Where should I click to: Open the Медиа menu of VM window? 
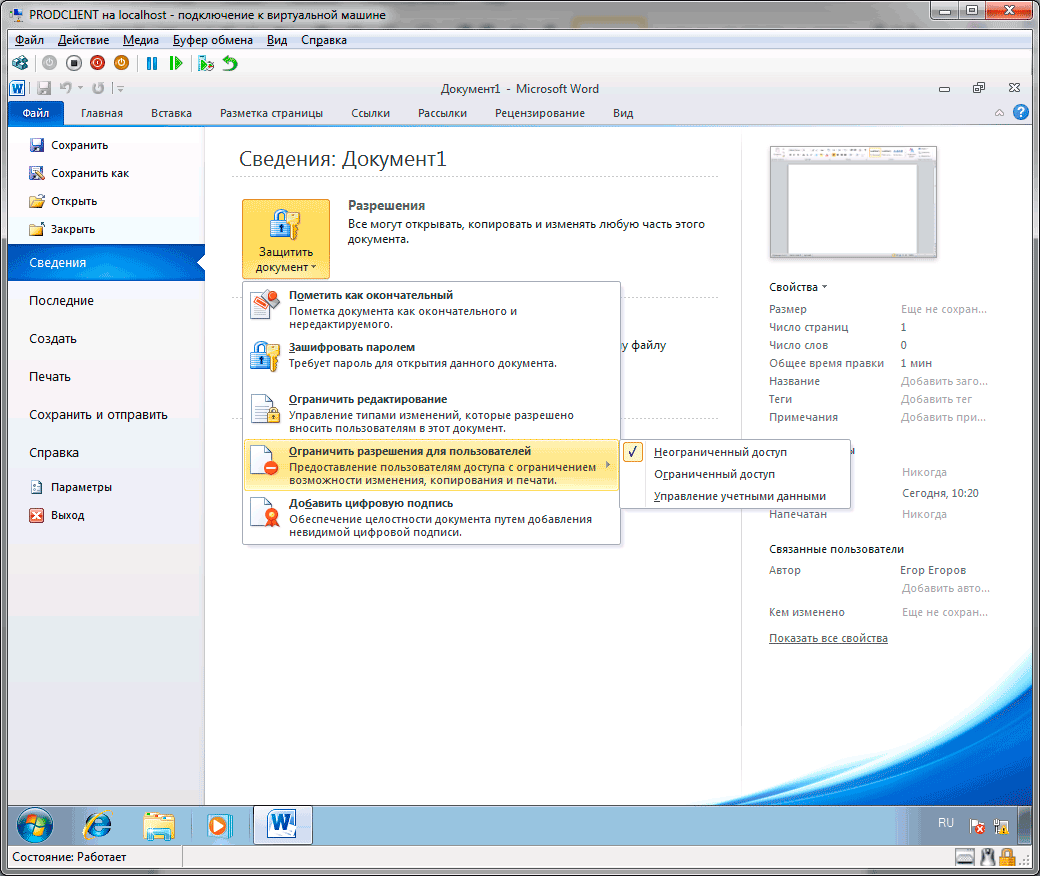[141, 40]
